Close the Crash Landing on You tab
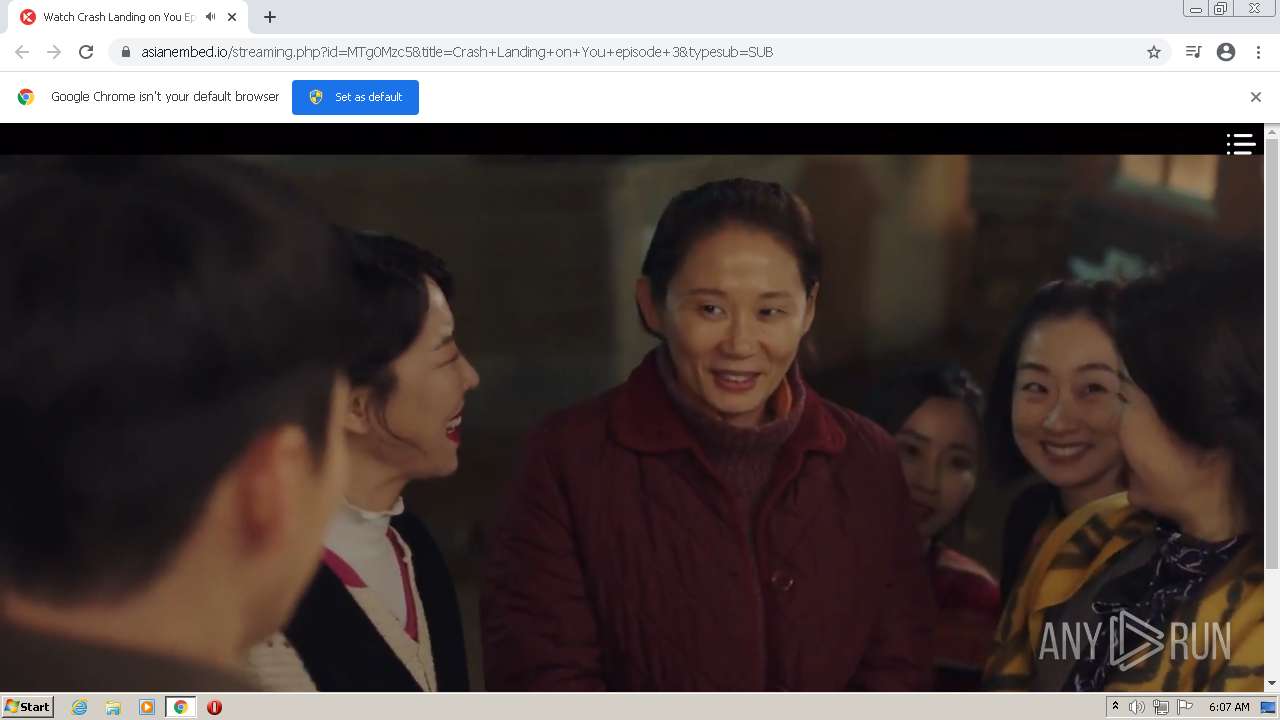The width and height of the screenshot is (1280, 720). click(231, 17)
